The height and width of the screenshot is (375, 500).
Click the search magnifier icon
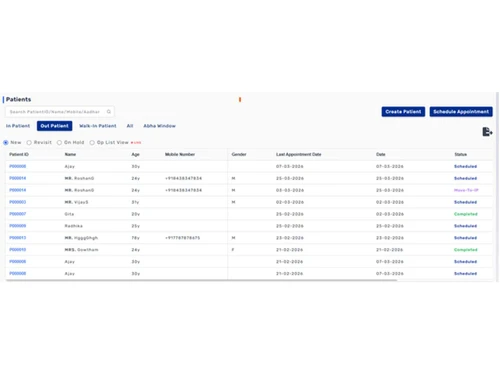click(109, 112)
